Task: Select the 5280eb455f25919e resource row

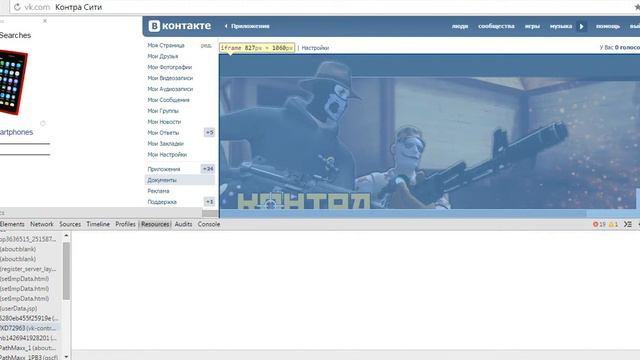Action: tap(31, 318)
